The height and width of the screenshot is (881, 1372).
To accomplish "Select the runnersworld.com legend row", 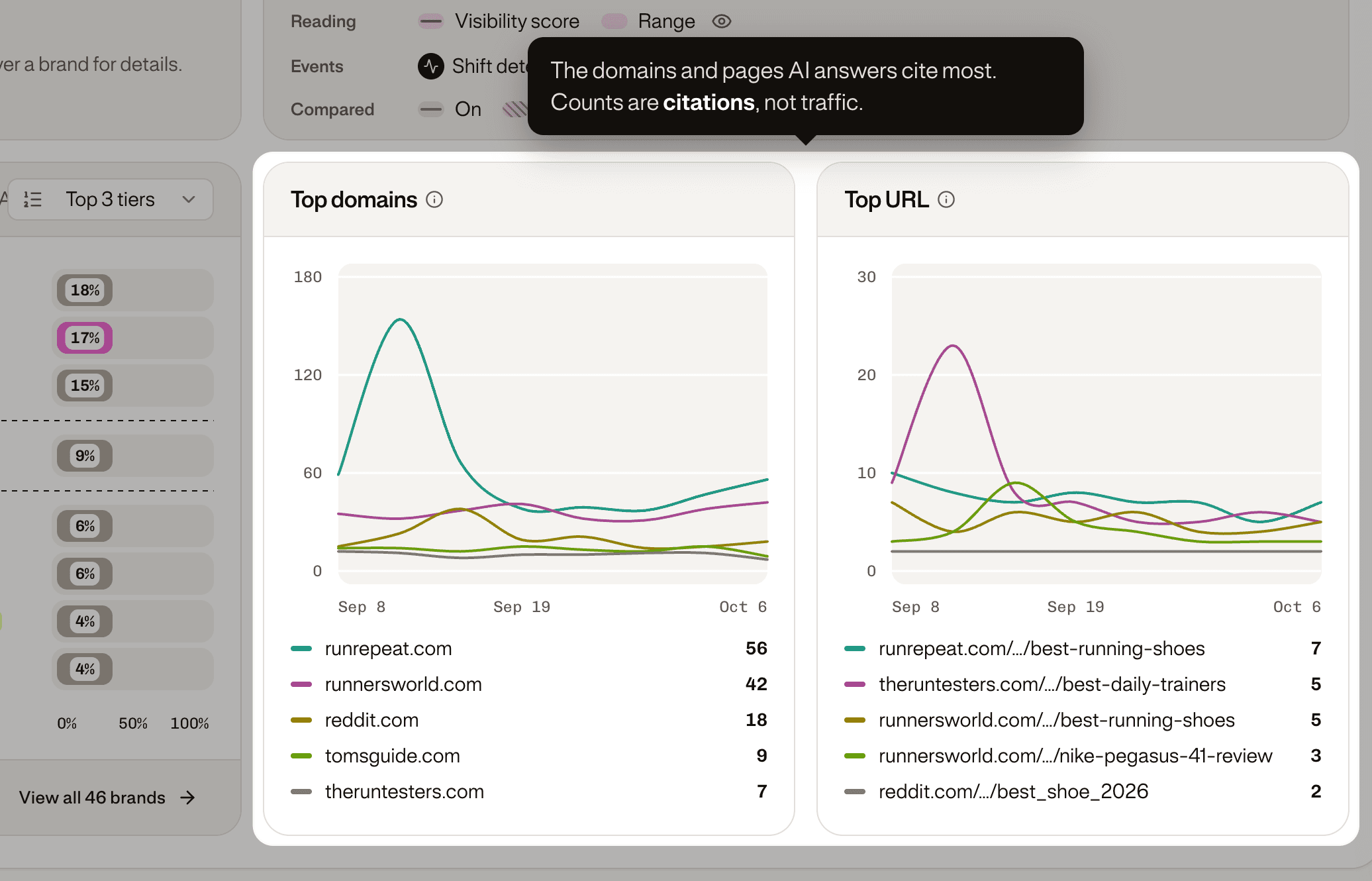I will [529, 684].
